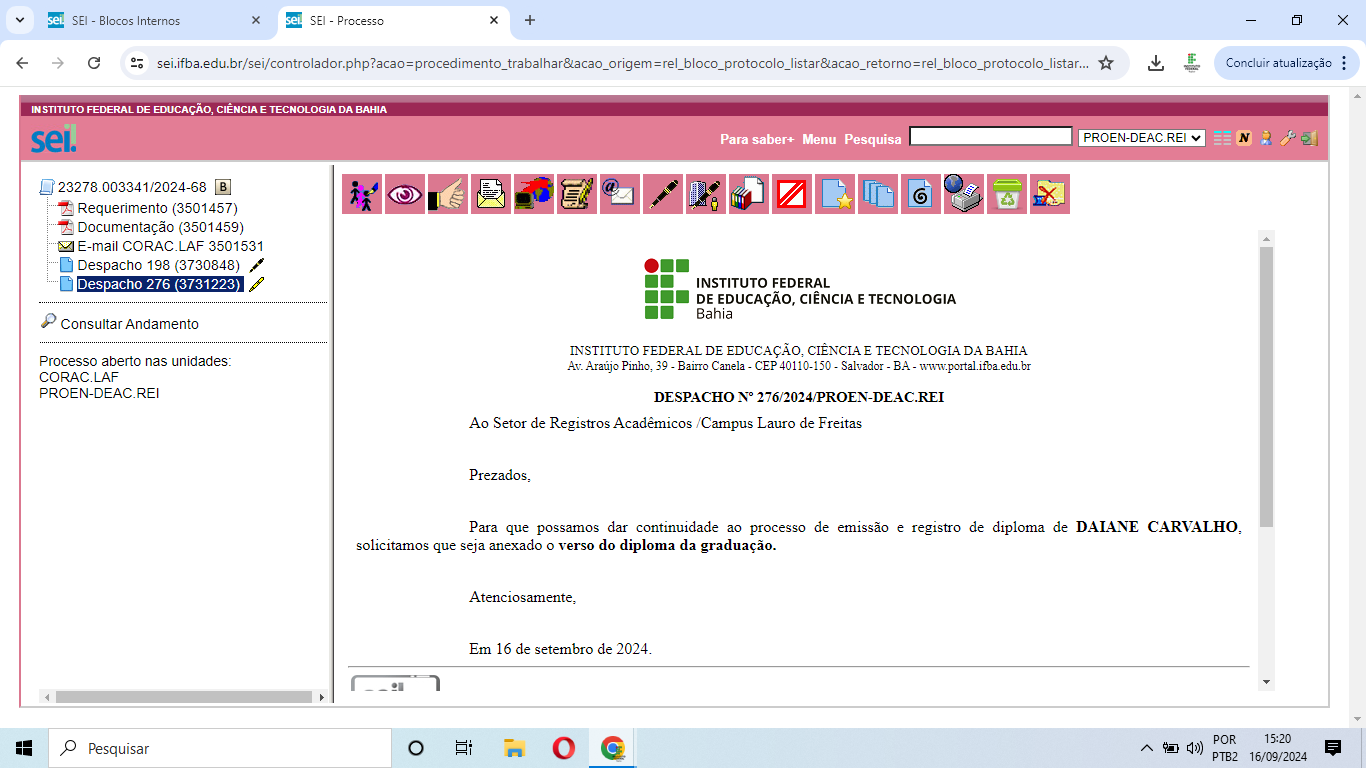The width and height of the screenshot is (1366, 768).
Task: Click the building with pen icon
Action: pos(706,194)
